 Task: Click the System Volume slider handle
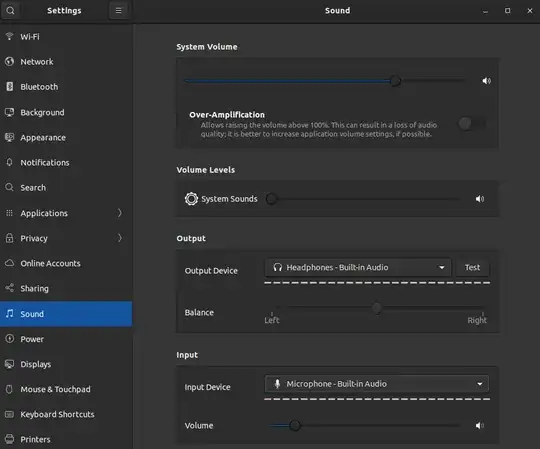pyautogui.click(x=395, y=81)
